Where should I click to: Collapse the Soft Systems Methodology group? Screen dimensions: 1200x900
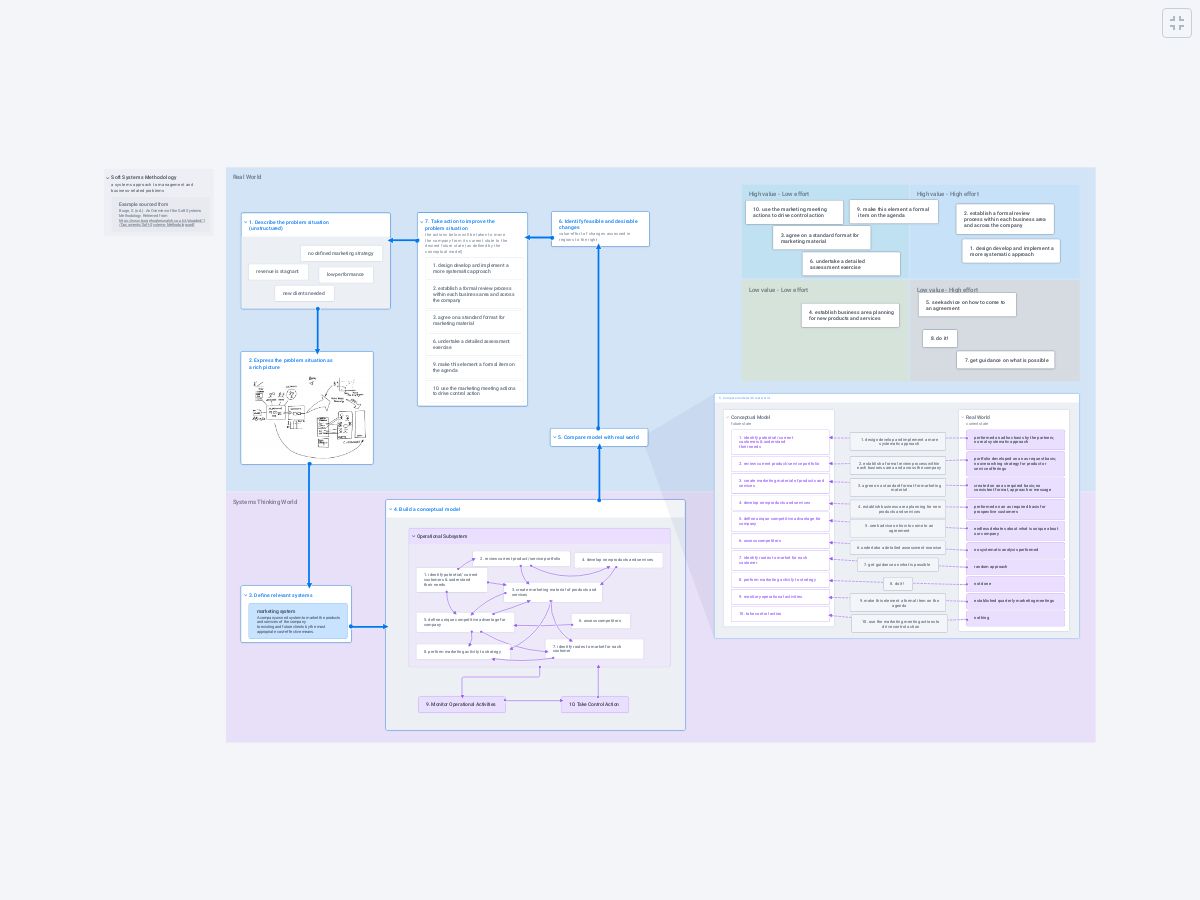[x=108, y=178]
